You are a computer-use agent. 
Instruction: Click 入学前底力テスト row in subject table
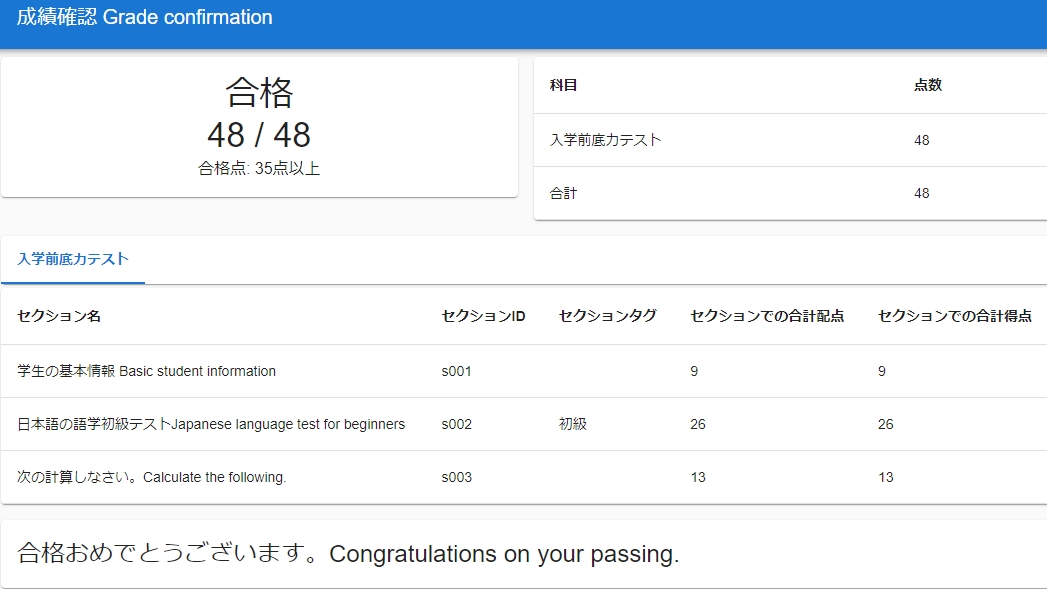791,140
